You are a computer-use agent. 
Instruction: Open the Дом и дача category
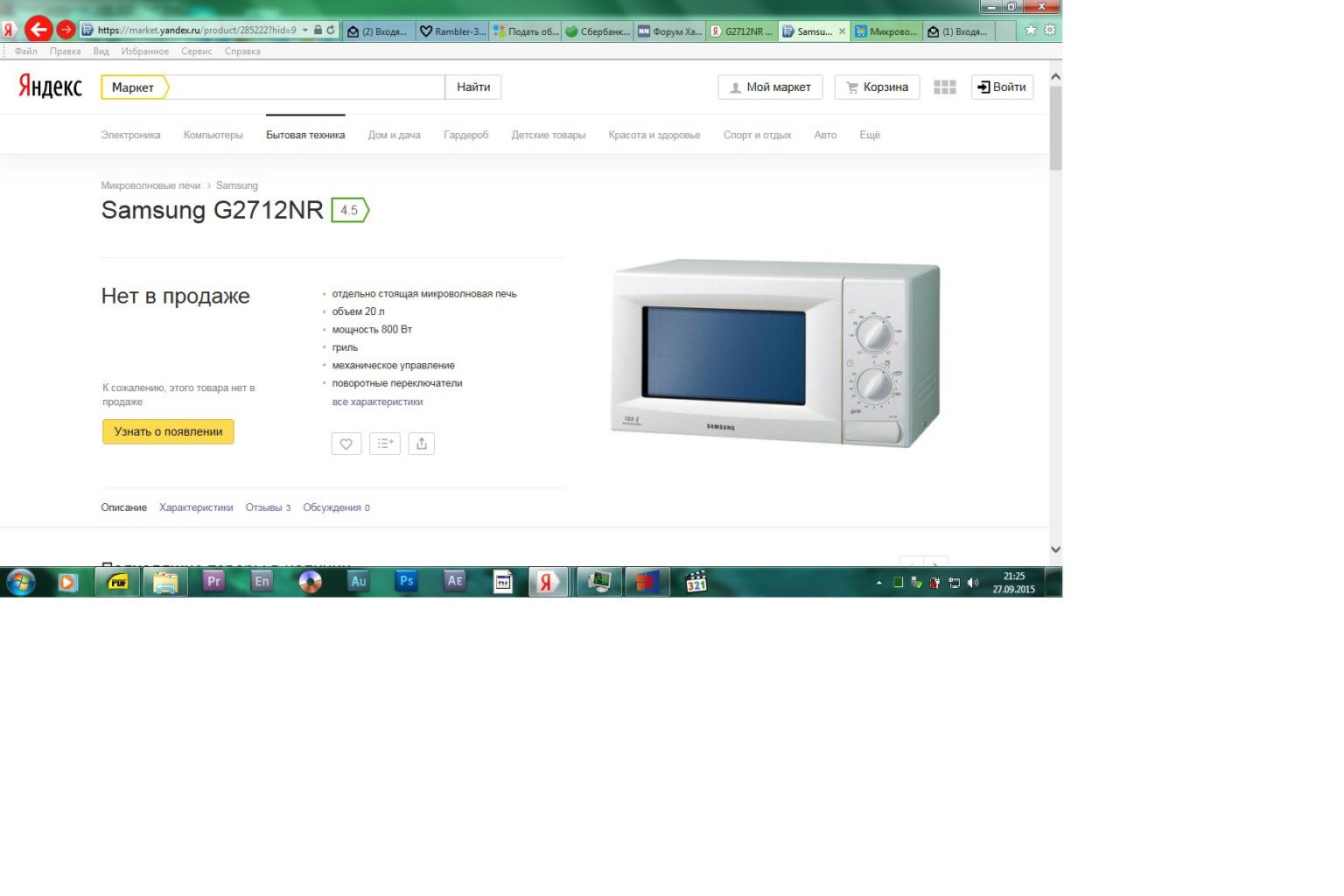(394, 136)
